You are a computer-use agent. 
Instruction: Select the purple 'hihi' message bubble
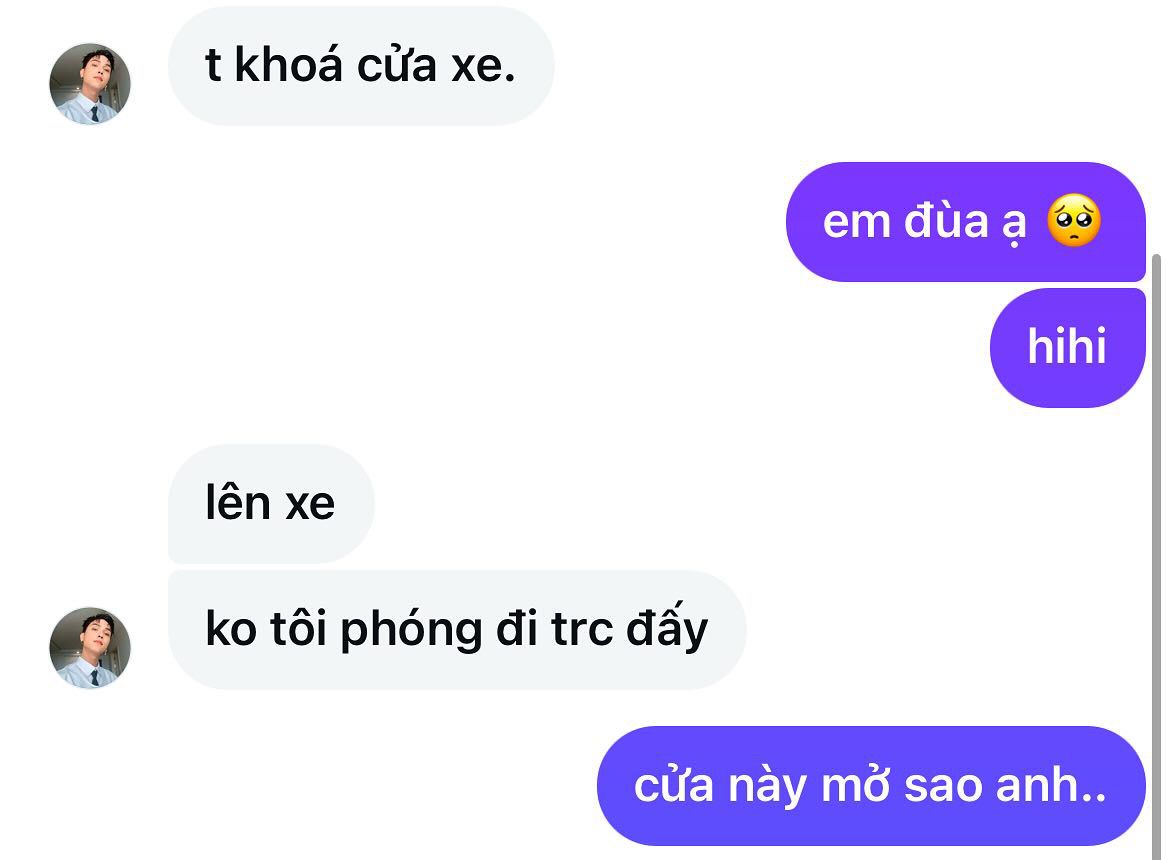[1068, 348]
